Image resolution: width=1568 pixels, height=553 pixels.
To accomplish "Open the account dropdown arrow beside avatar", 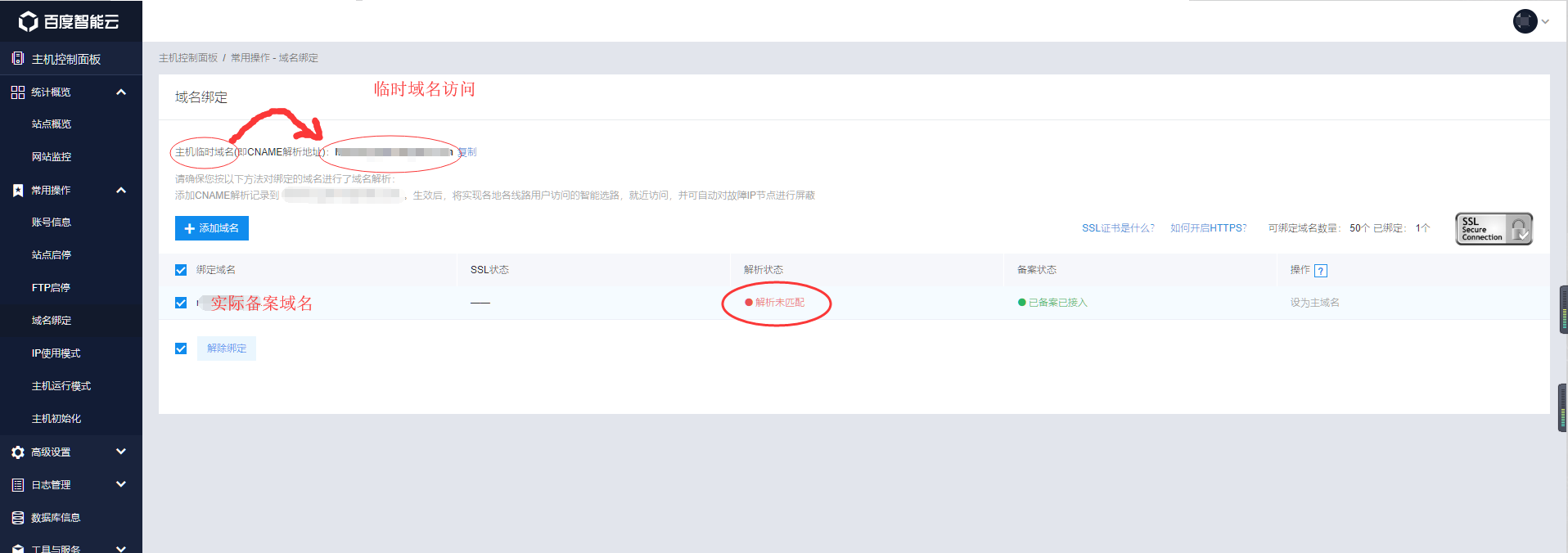I will (x=1545, y=22).
